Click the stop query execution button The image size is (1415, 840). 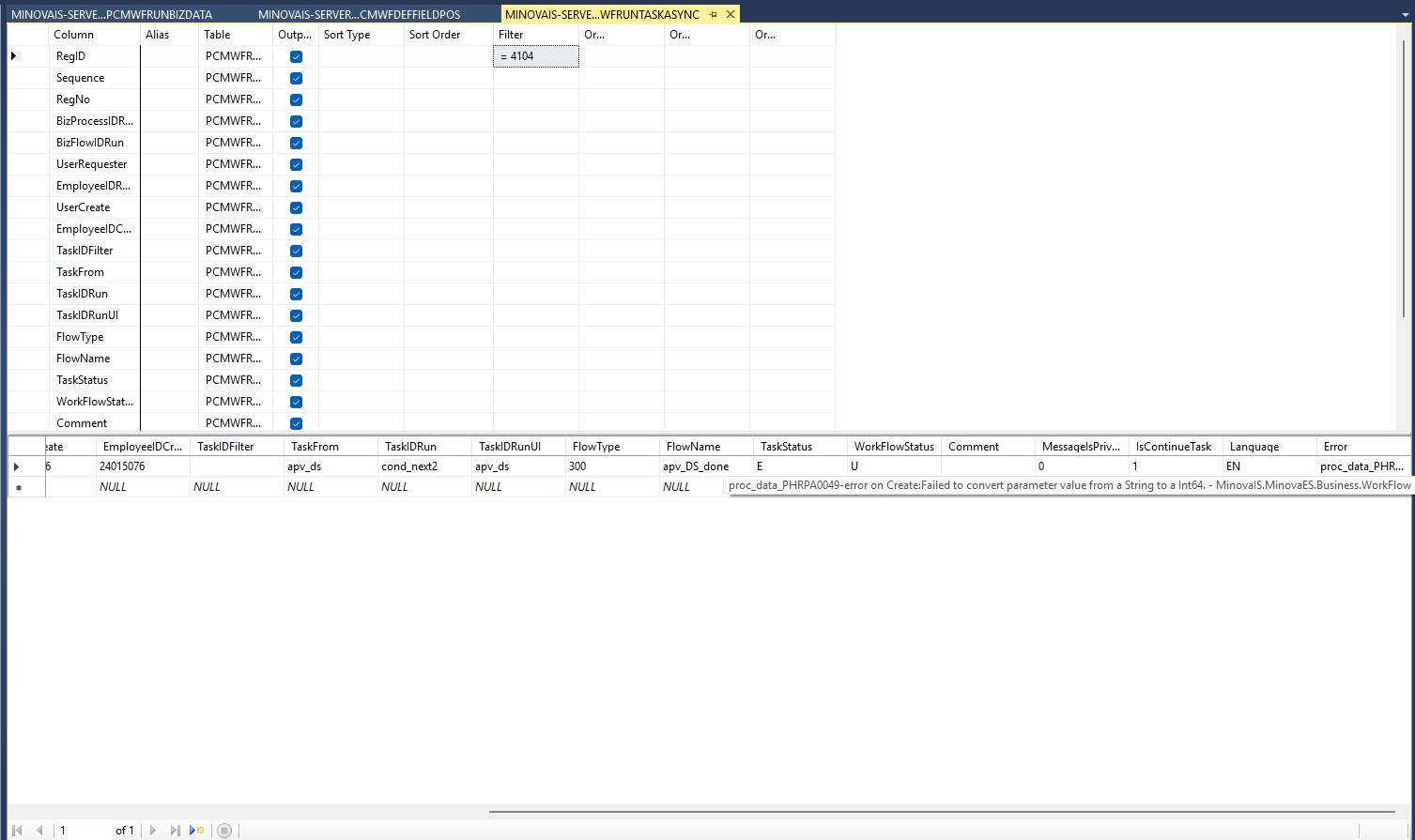pyautogui.click(x=224, y=831)
